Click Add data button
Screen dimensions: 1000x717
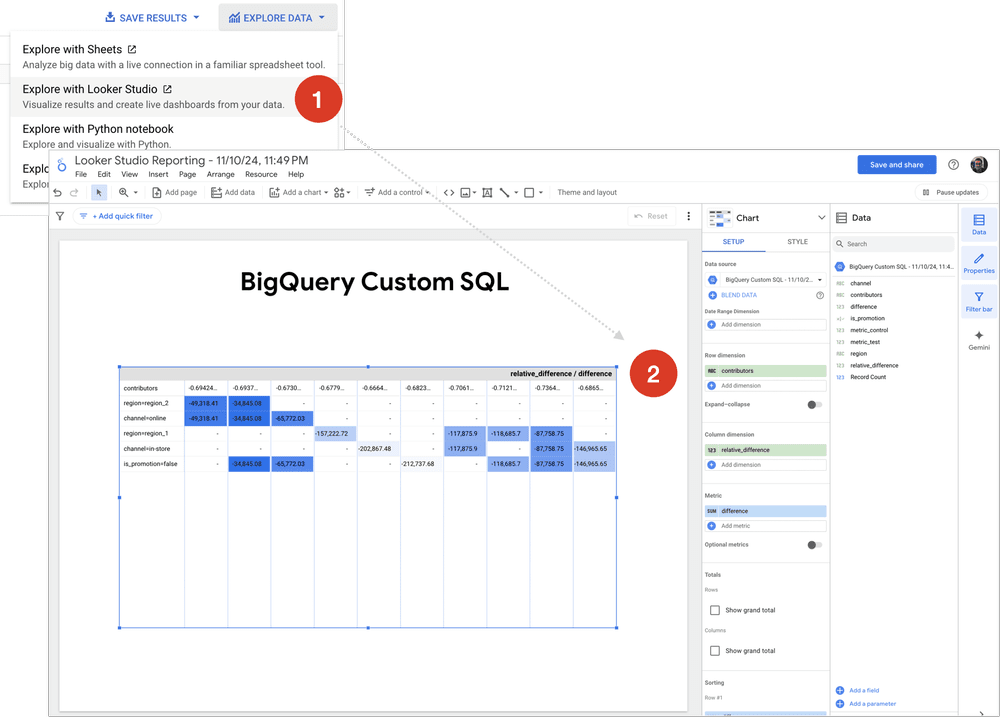(x=233, y=193)
